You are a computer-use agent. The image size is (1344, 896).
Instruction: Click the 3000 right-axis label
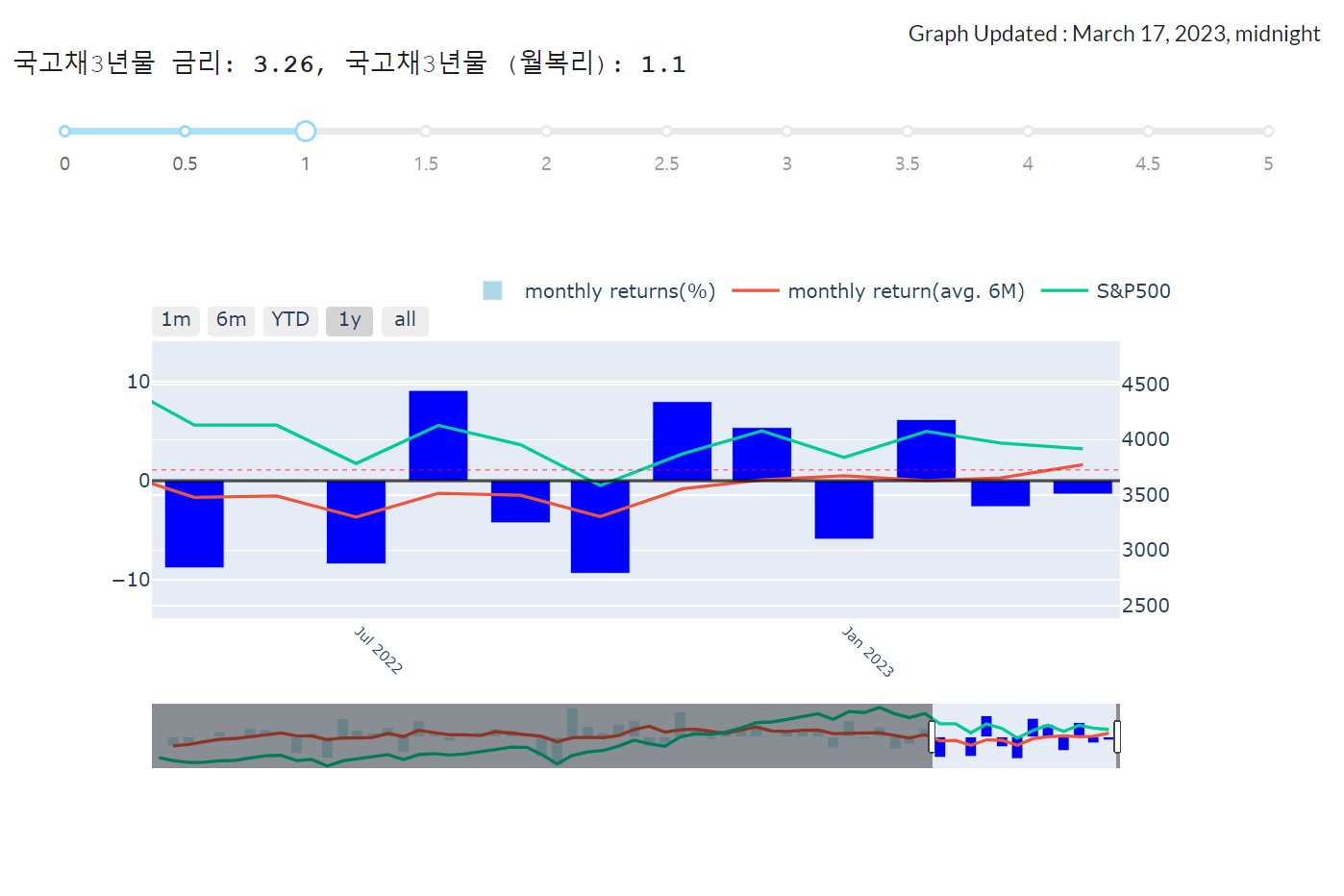(1146, 550)
